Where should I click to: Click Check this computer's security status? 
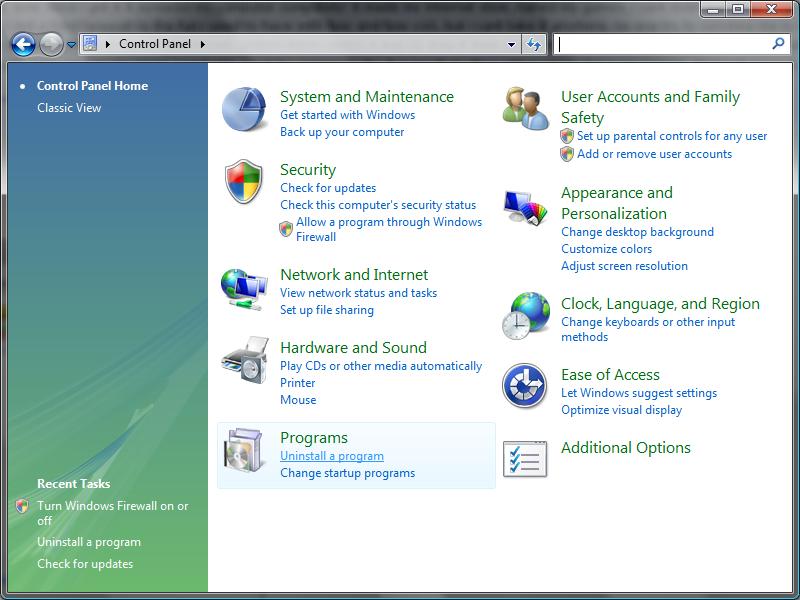378,205
